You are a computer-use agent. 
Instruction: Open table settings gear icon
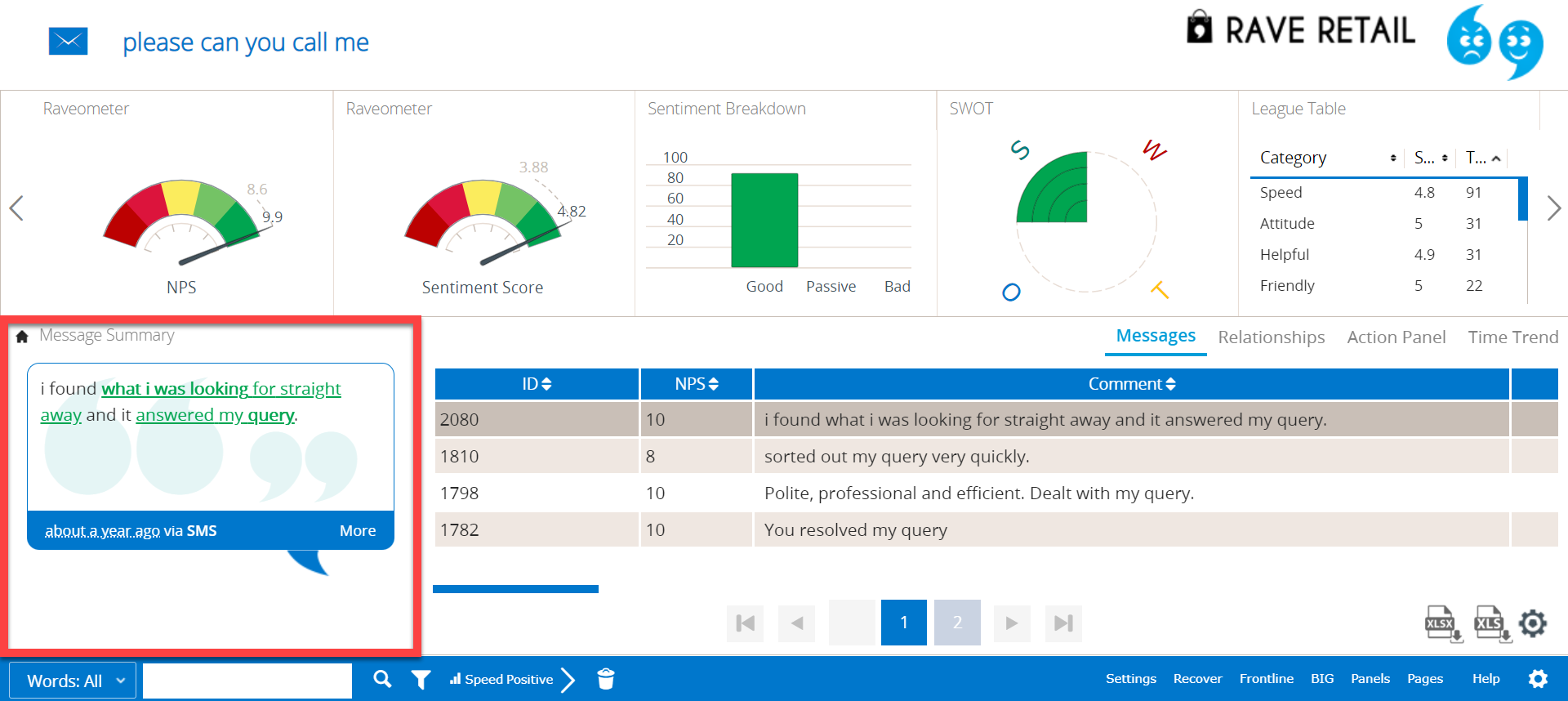tap(1533, 623)
